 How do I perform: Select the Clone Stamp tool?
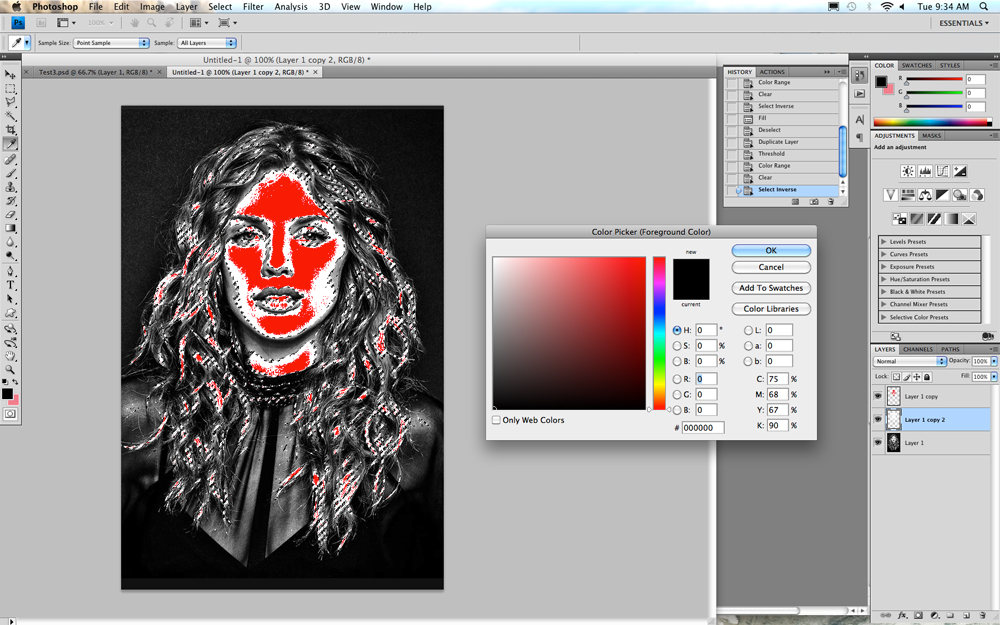tap(10, 188)
